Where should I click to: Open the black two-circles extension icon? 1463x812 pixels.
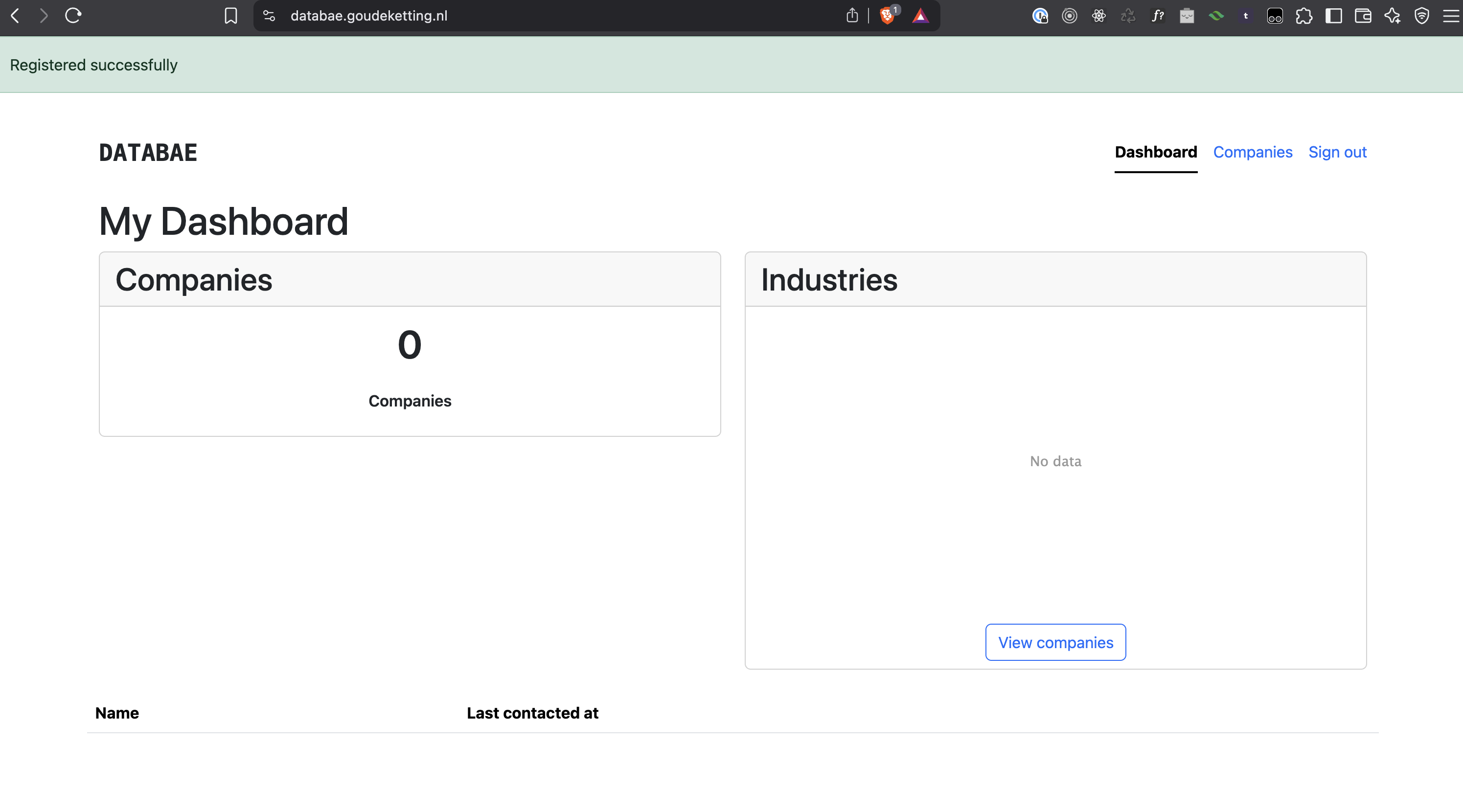tap(1275, 15)
